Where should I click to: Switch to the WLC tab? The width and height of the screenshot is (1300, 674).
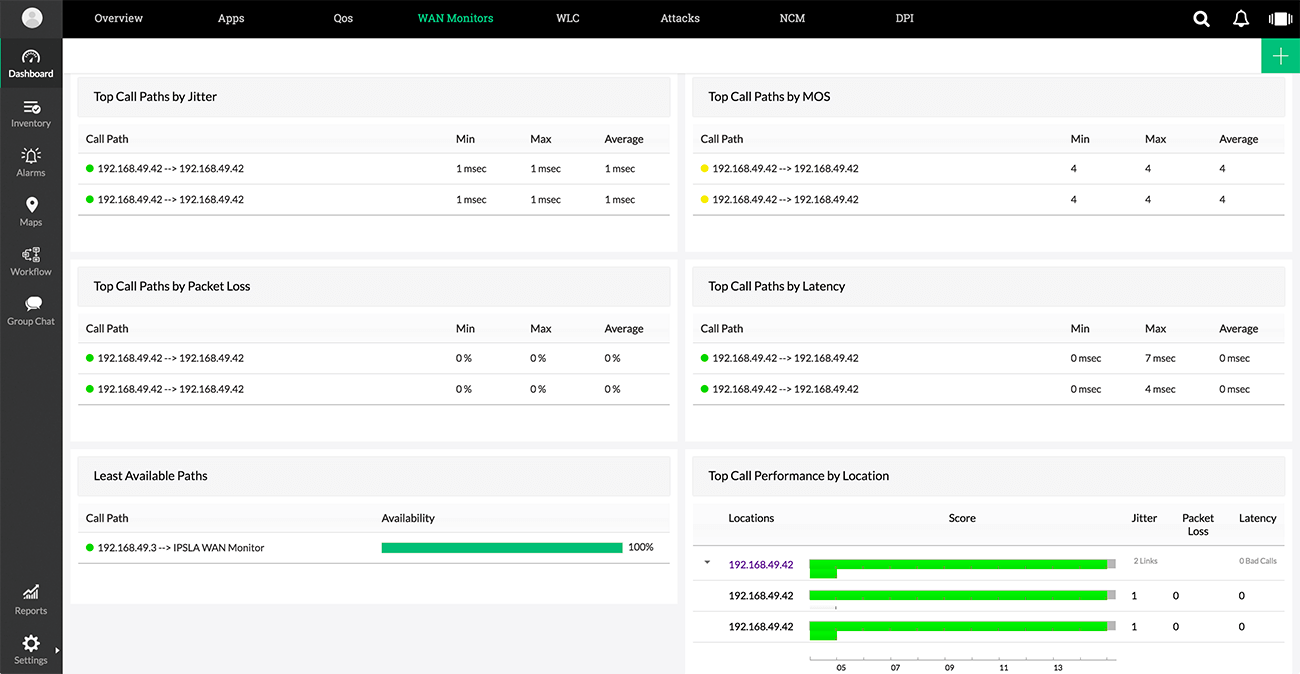(x=568, y=18)
